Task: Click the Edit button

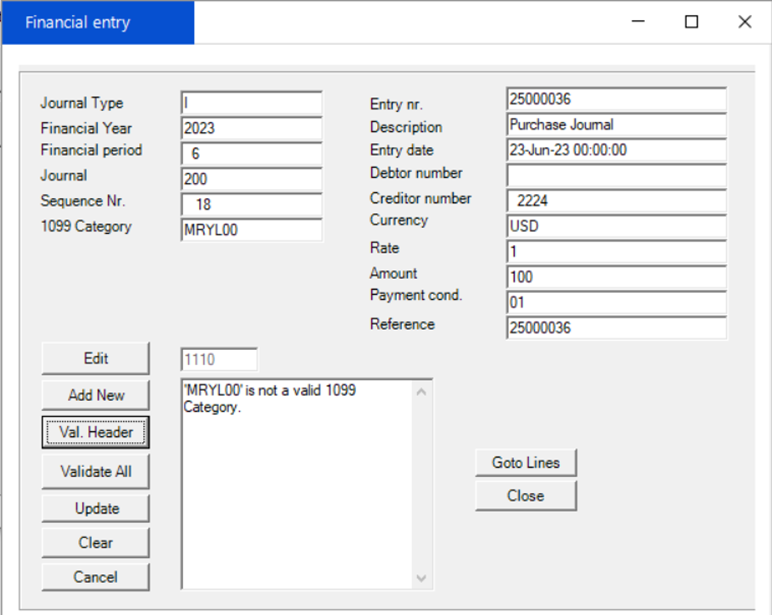Action: point(95,358)
